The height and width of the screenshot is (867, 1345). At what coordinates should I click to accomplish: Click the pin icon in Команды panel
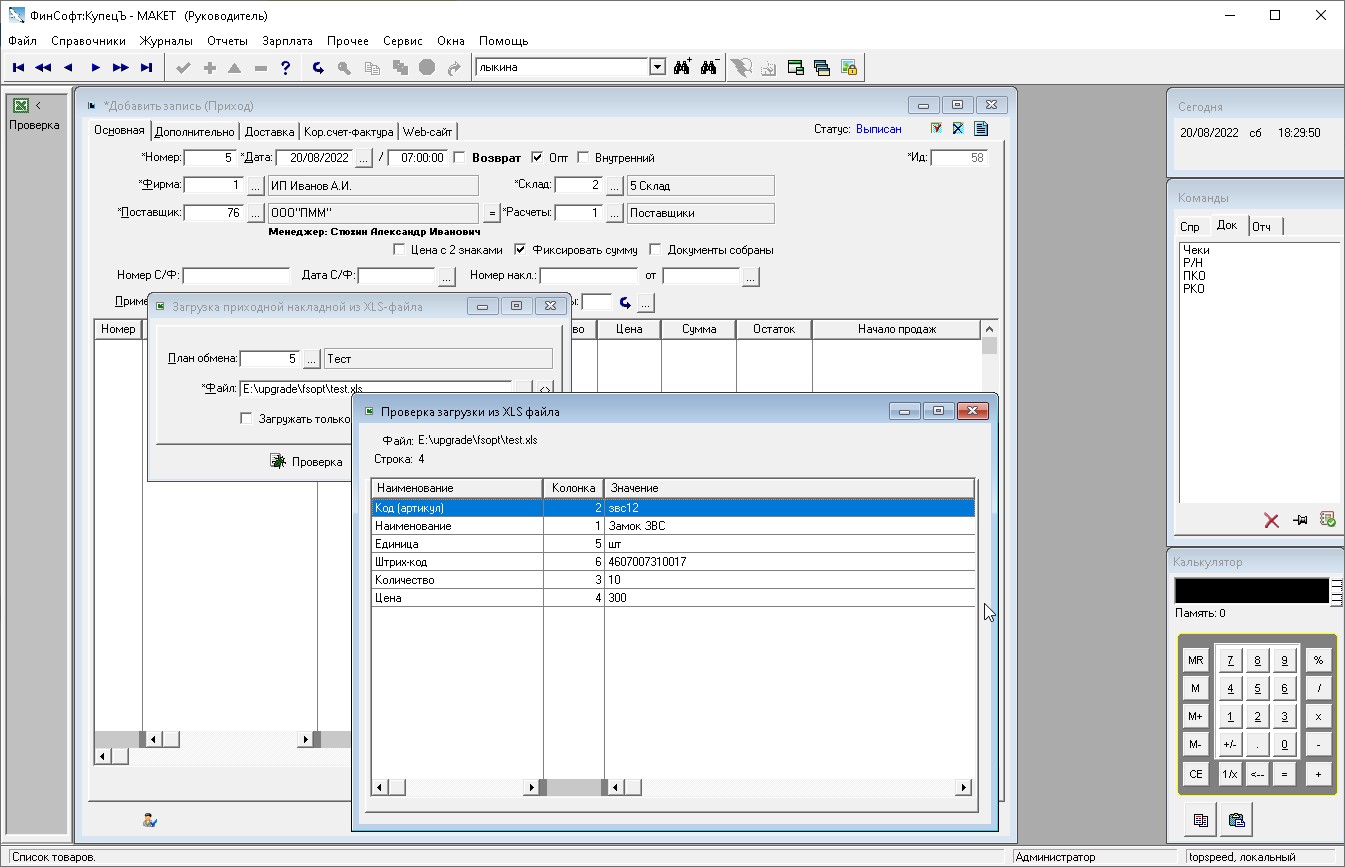click(1299, 520)
